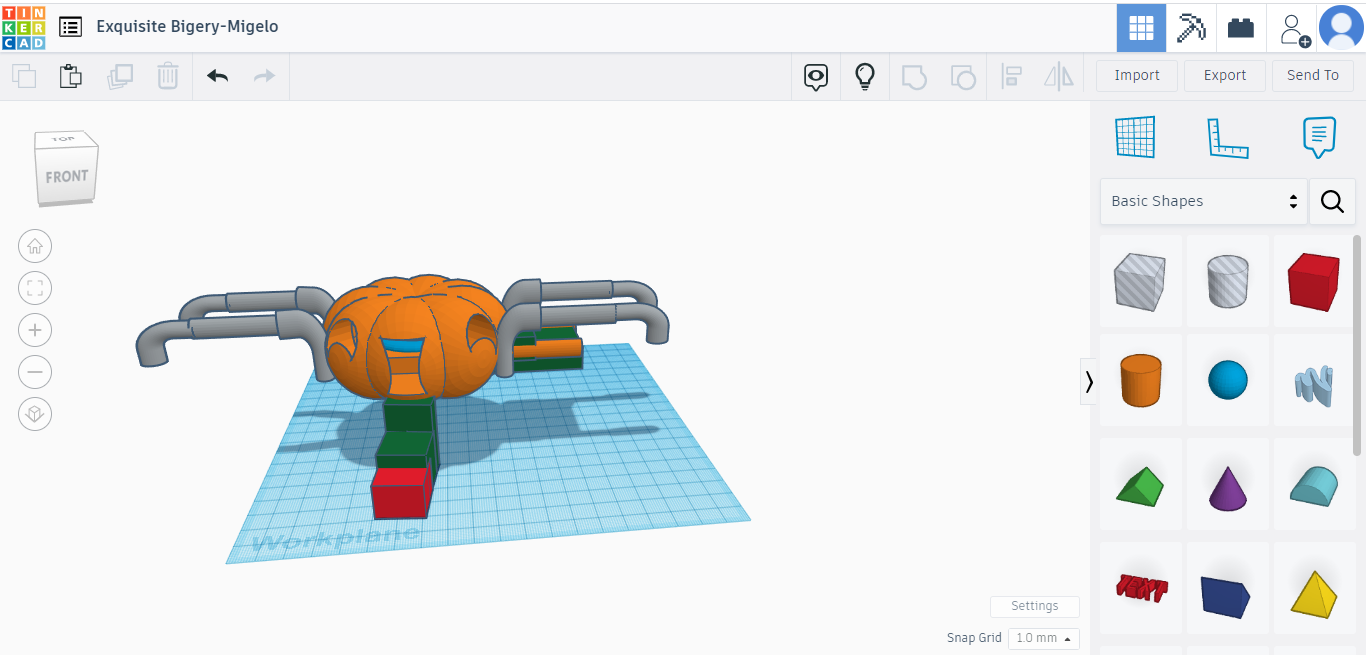Viewport: 1366px width, 655px height.
Task: Open the Snap Grid 1.0 mm dropdown
Action: coord(1043,638)
